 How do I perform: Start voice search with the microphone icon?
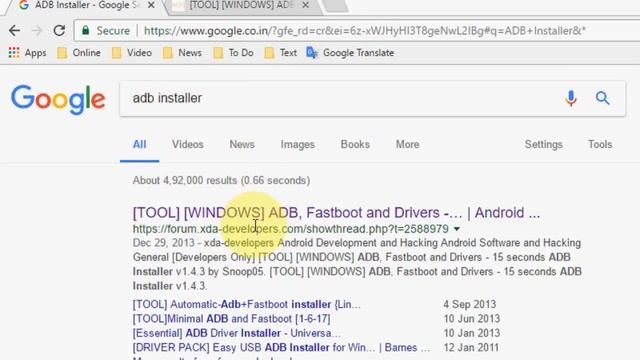click(x=571, y=98)
